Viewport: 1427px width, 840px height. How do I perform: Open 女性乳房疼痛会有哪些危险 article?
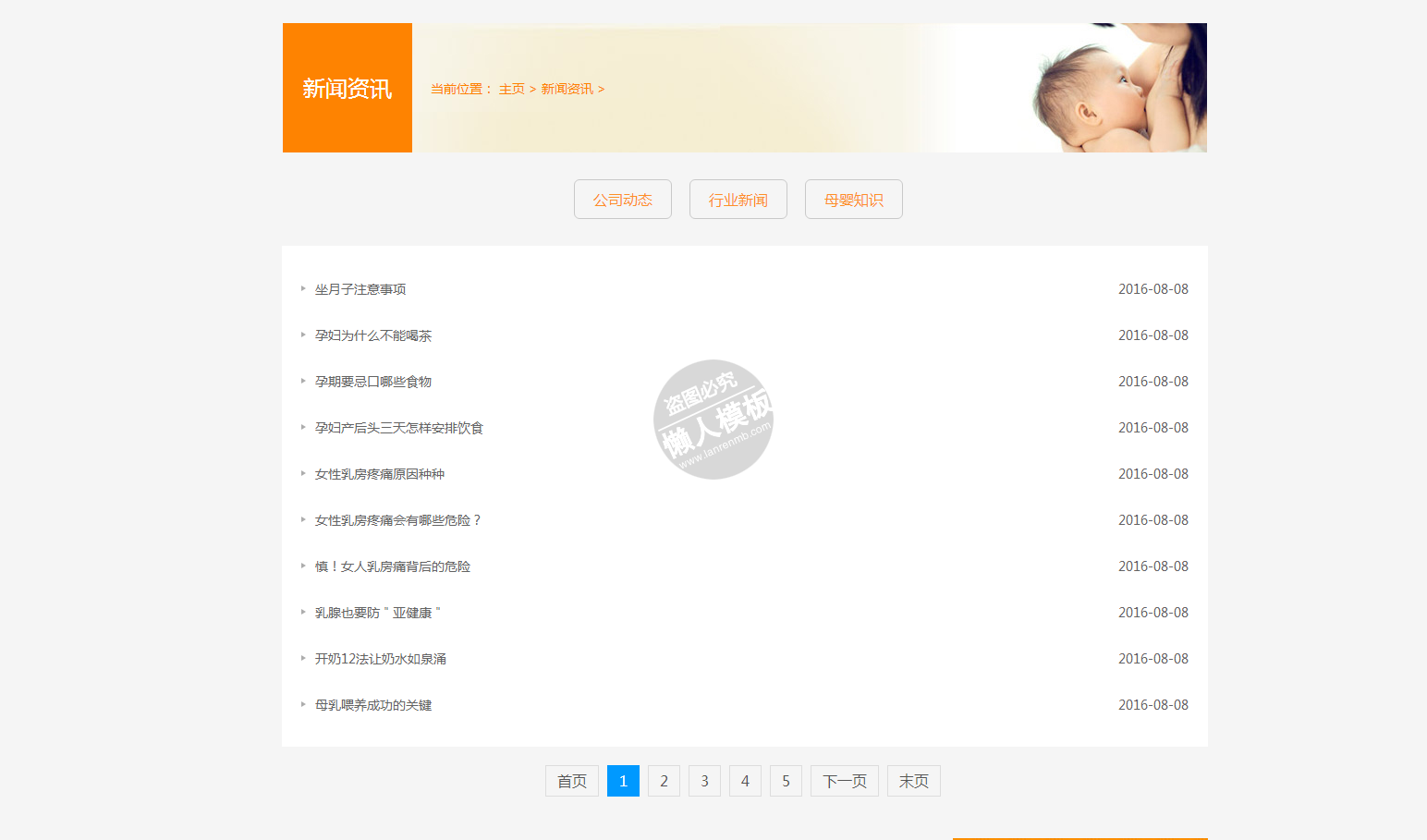(x=398, y=520)
